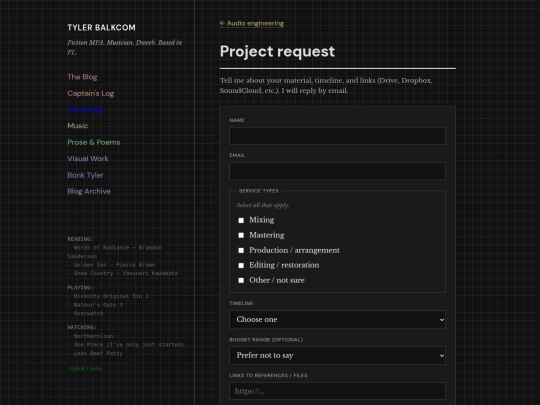This screenshot has width=540, height=405.
Task: Click 'Lean Beef Patty' watching entry
Action: (x=95, y=353)
